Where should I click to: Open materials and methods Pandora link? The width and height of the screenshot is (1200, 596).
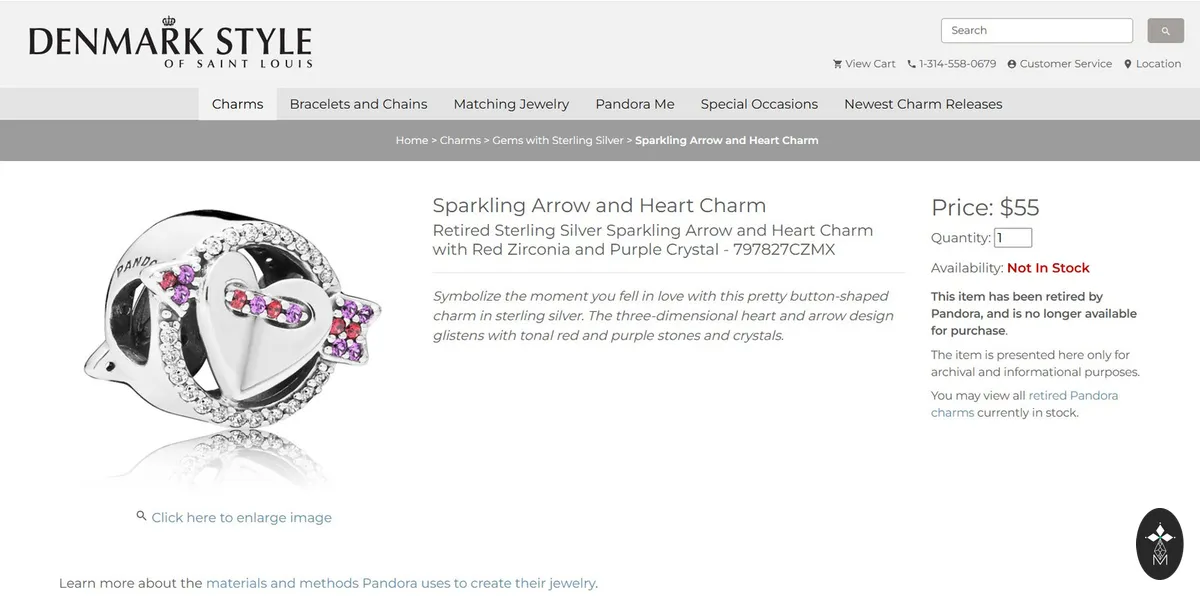tap(400, 583)
